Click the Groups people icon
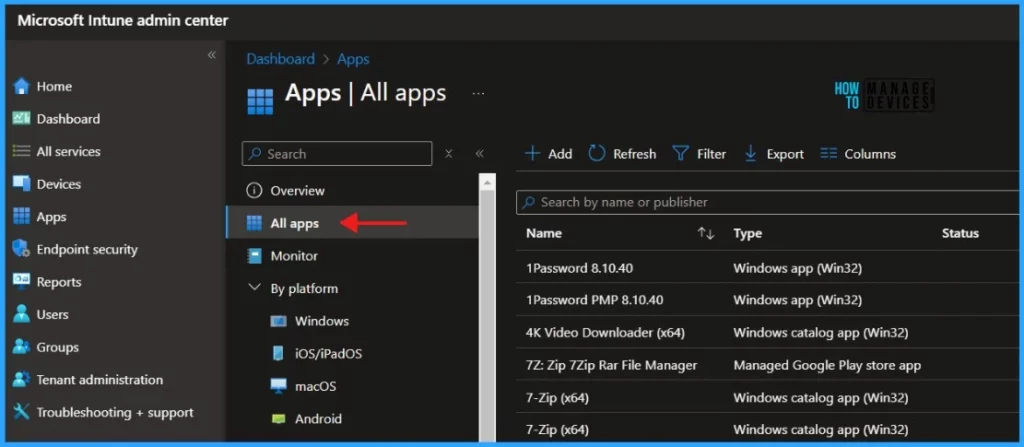1024x447 pixels. click(22, 347)
